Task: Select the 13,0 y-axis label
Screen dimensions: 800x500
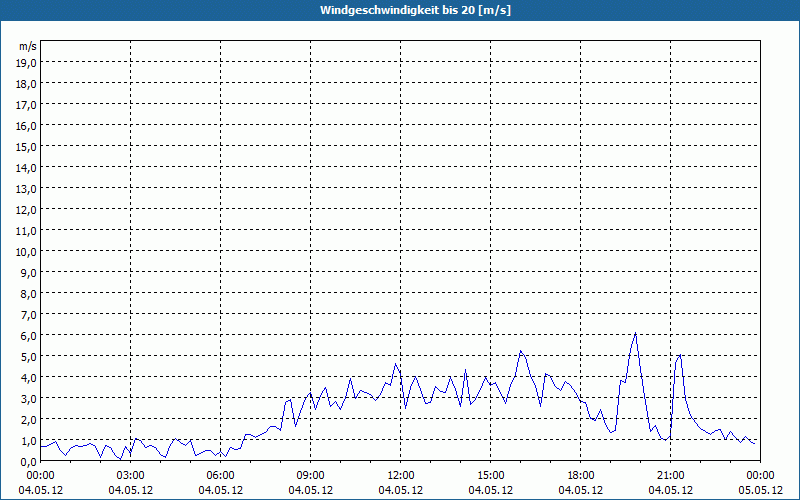Action: (27, 189)
